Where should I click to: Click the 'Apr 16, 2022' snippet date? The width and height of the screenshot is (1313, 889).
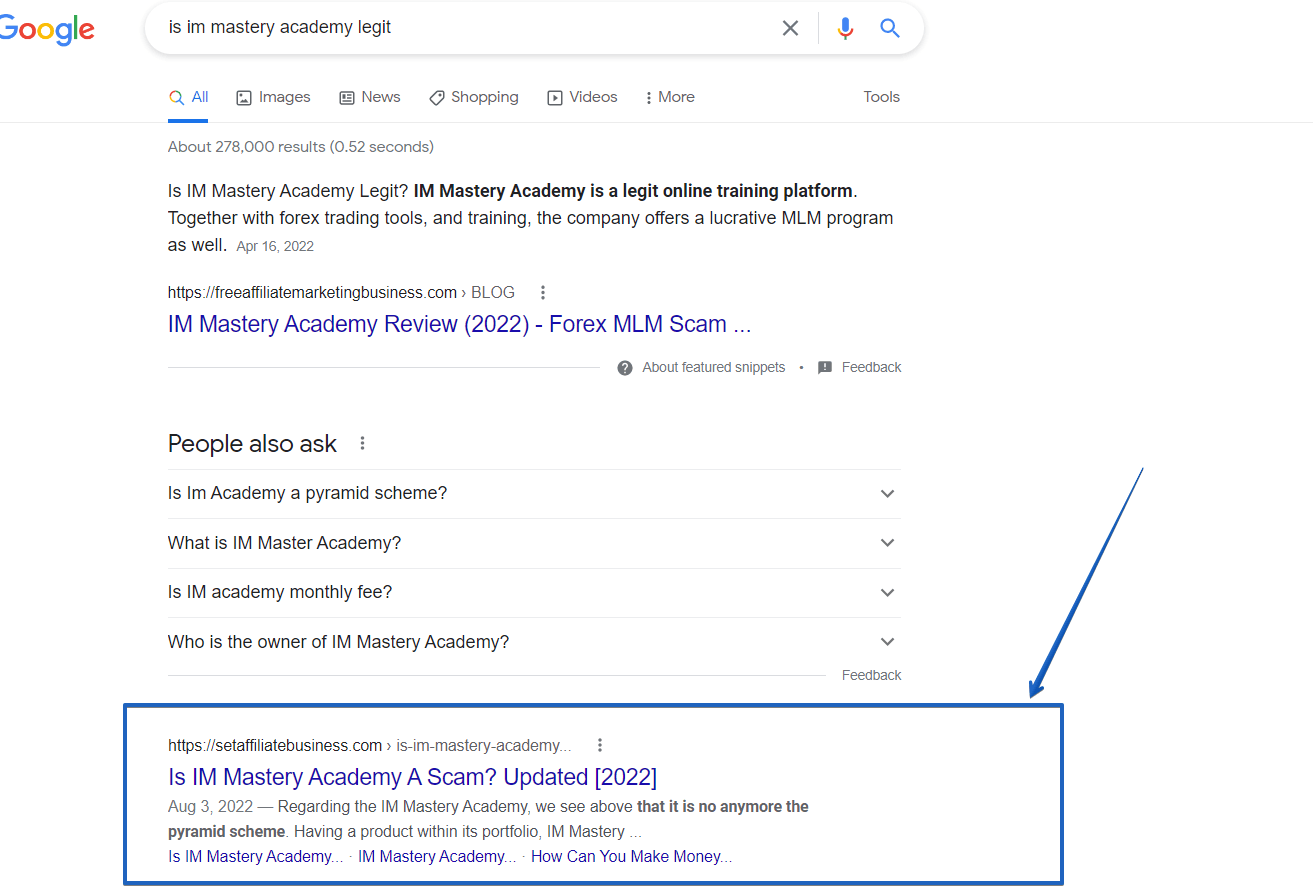[275, 246]
